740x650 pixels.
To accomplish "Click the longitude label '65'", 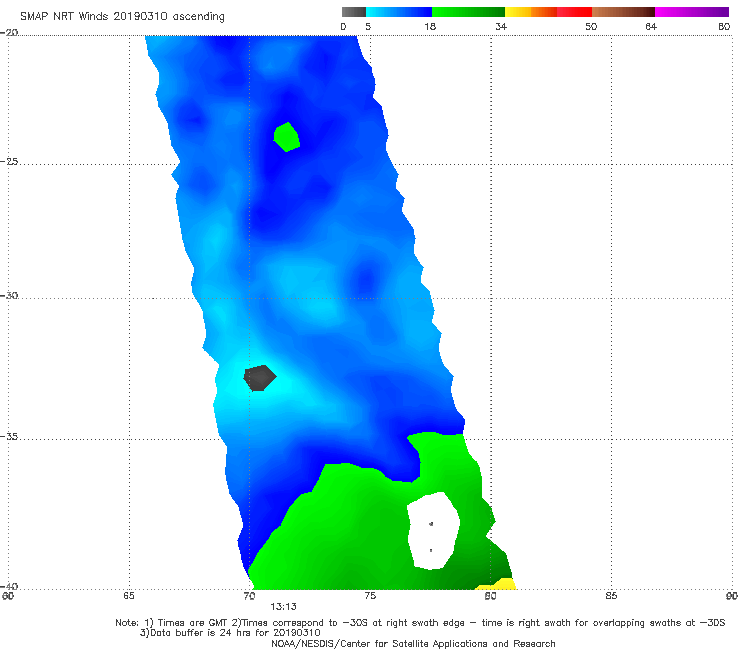I will pyautogui.click(x=129, y=596).
